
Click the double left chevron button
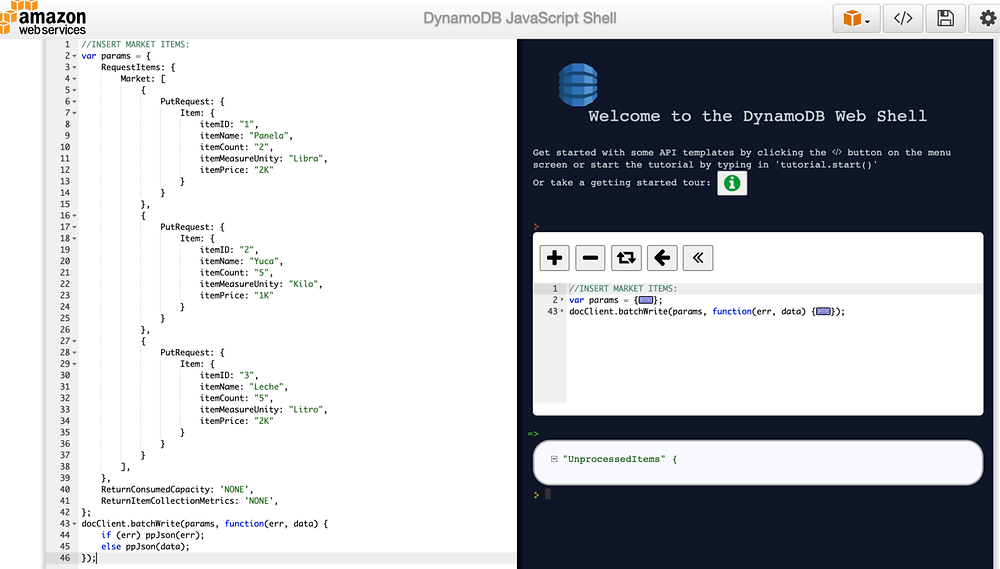(698, 258)
